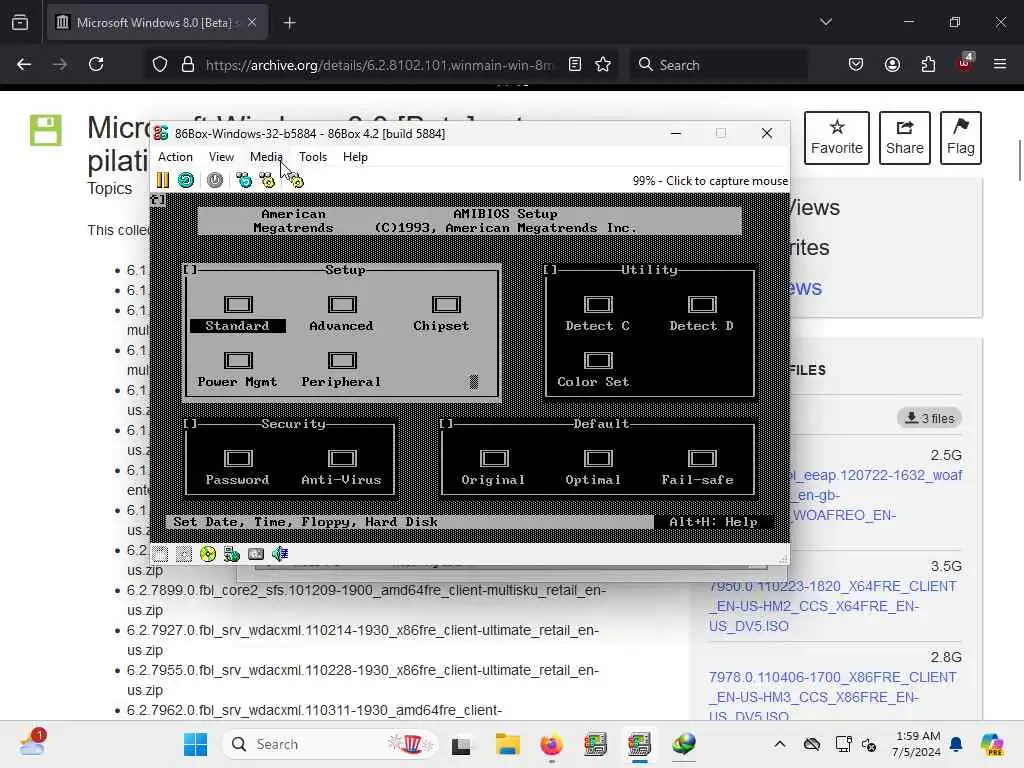Run the Detect C utility
1024x768 pixels.
point(598,313)
